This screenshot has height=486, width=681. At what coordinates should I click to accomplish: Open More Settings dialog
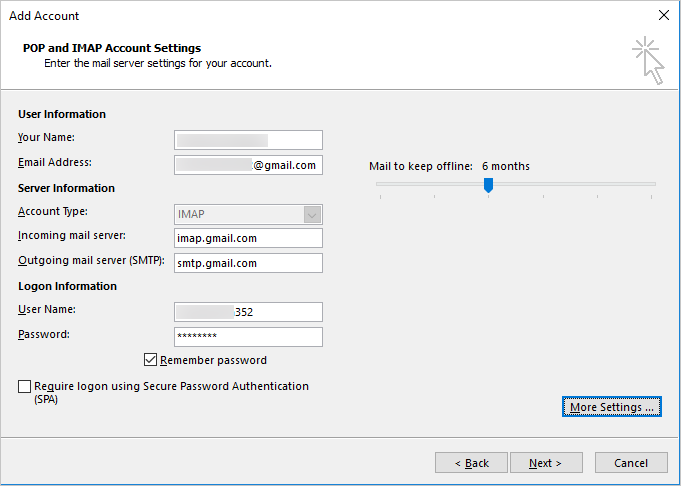[612, 407]
